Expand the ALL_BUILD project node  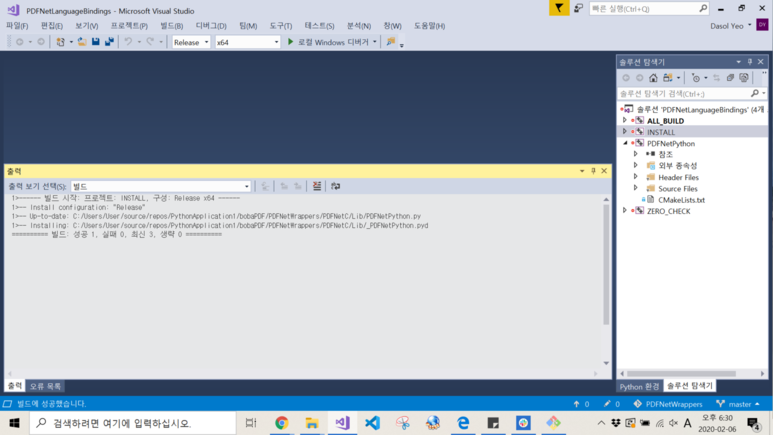click(625, 120)
